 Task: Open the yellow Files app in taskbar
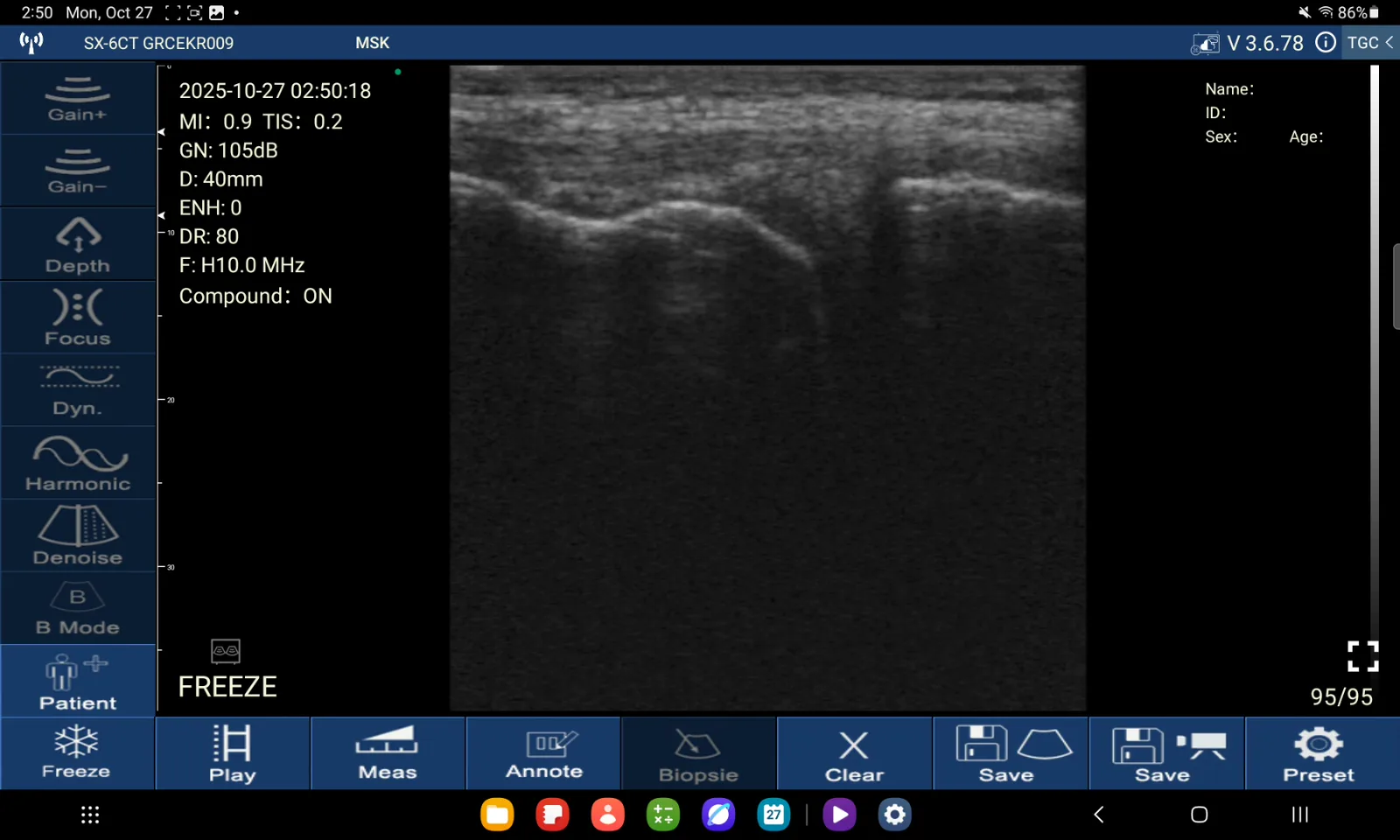click(497, 815)
